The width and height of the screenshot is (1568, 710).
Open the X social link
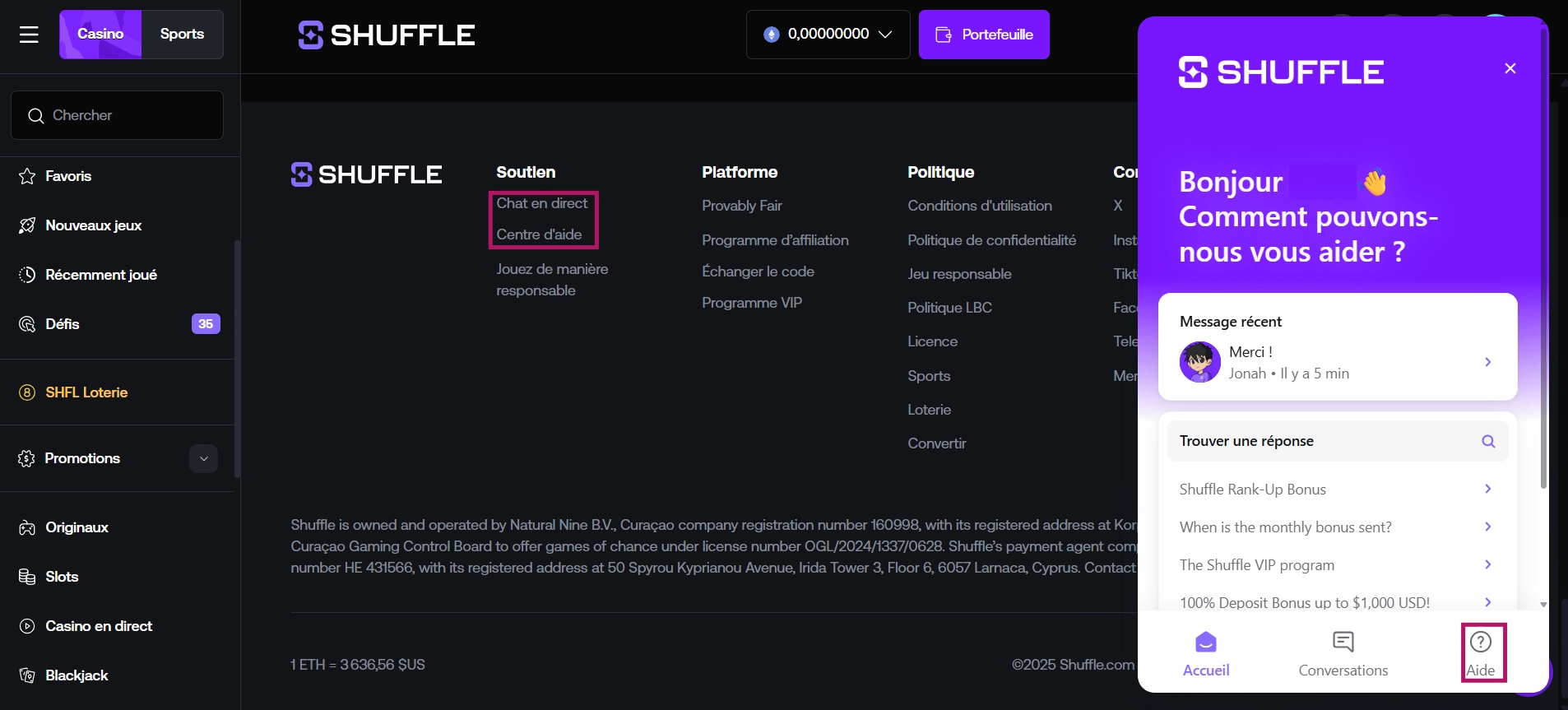tap(1118, 206)
